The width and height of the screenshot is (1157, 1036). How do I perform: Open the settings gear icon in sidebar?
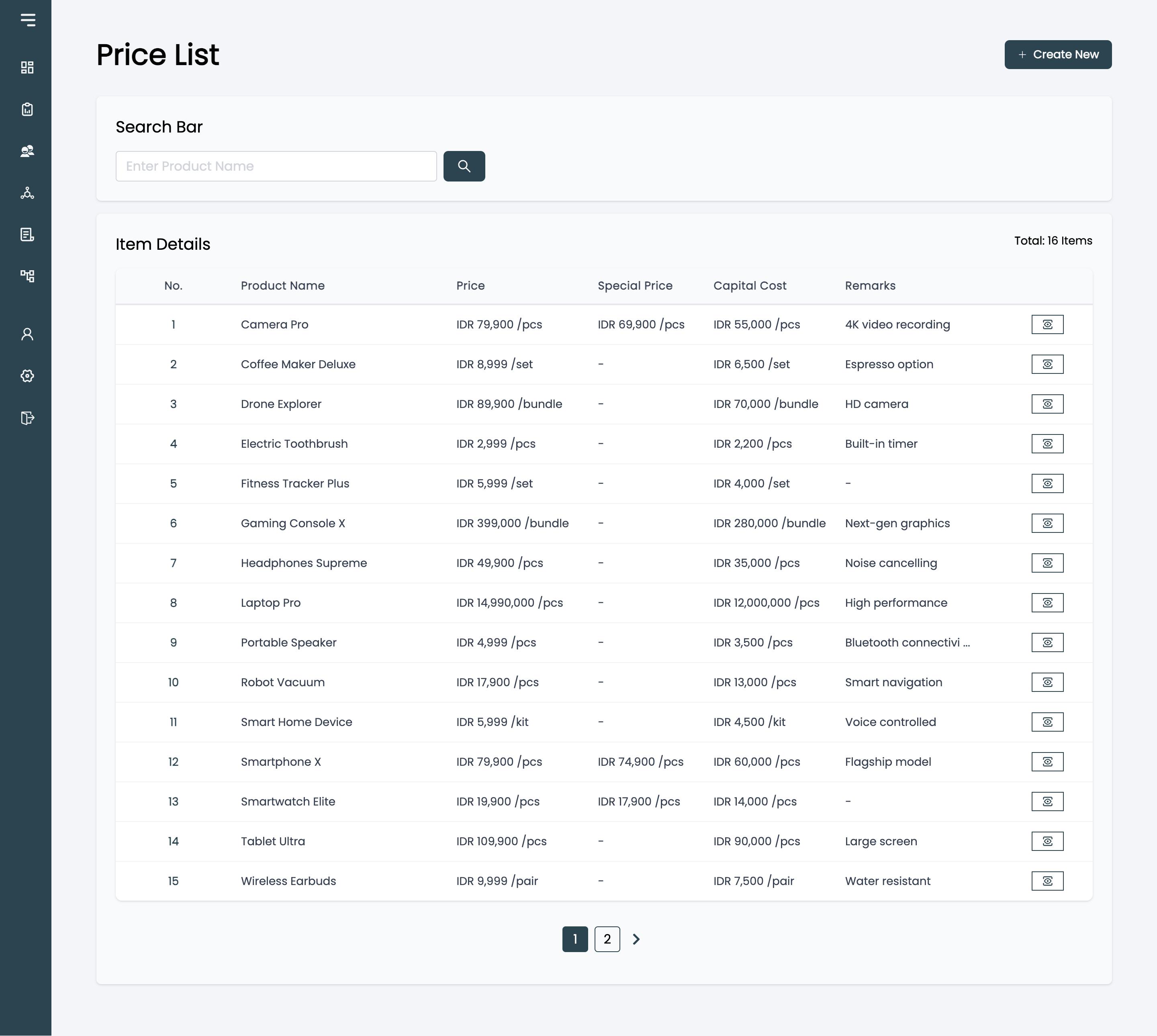click(x=27, y=376)
